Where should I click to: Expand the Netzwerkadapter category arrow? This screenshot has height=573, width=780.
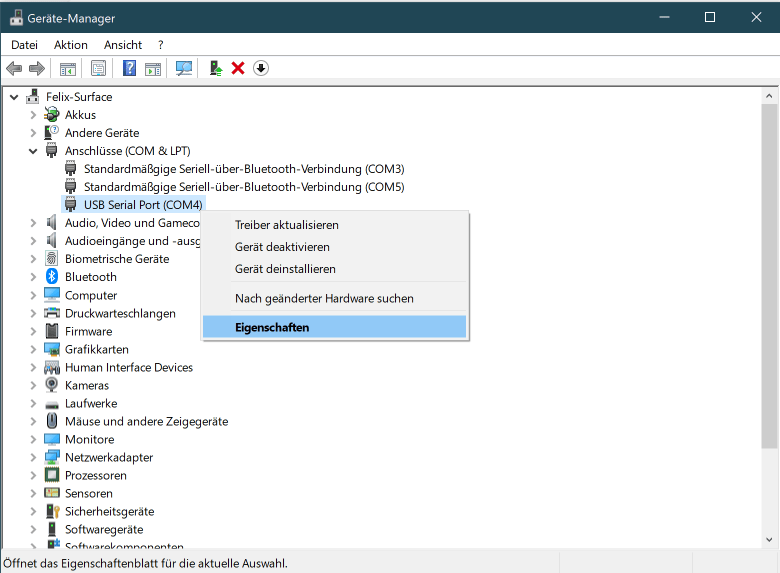[33, 457]
